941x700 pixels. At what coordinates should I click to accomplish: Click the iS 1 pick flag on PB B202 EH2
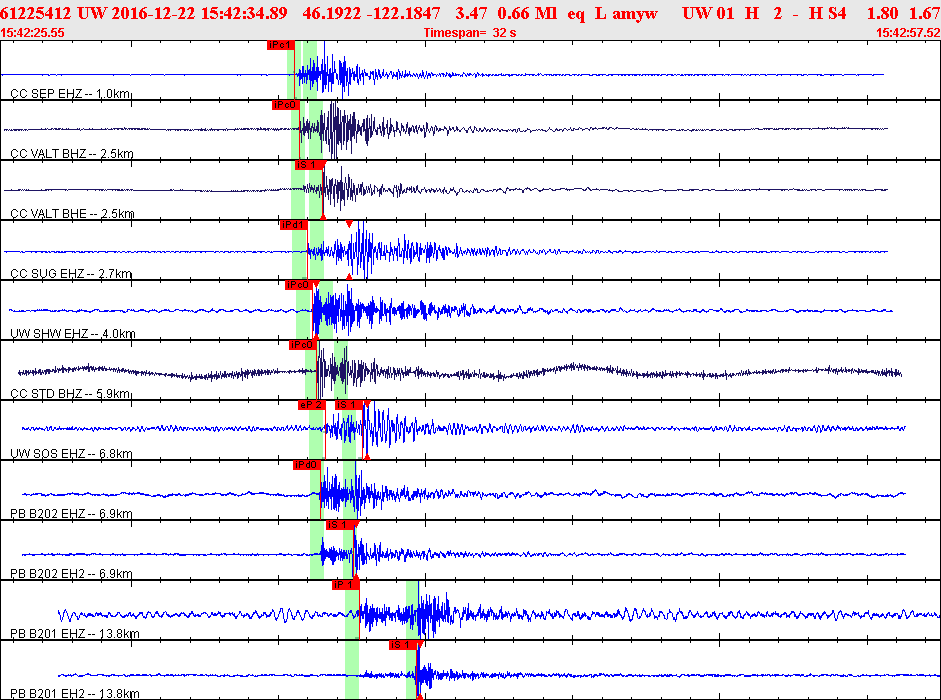[x=340, y=525]
